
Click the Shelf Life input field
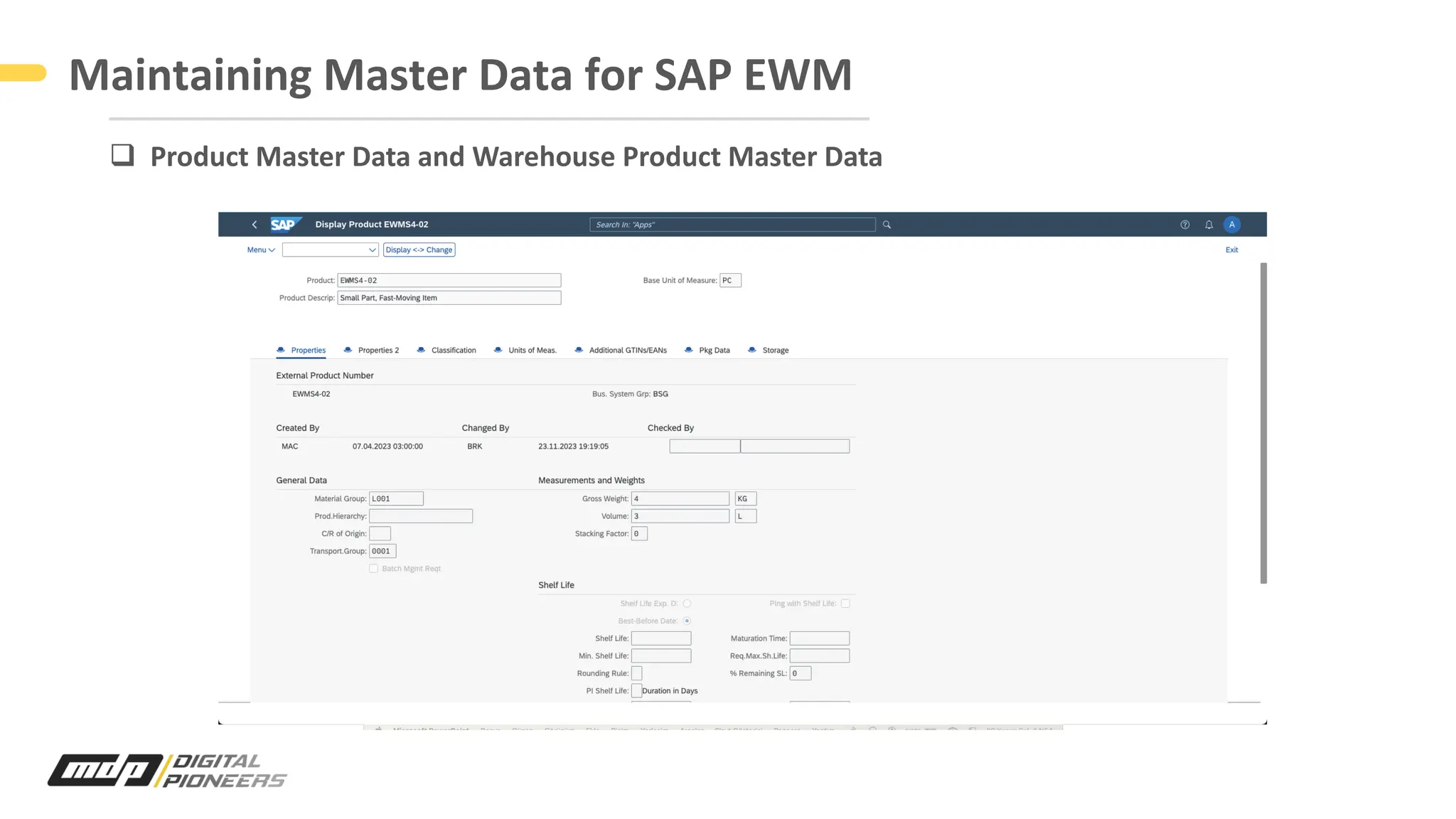coord(661,639)
